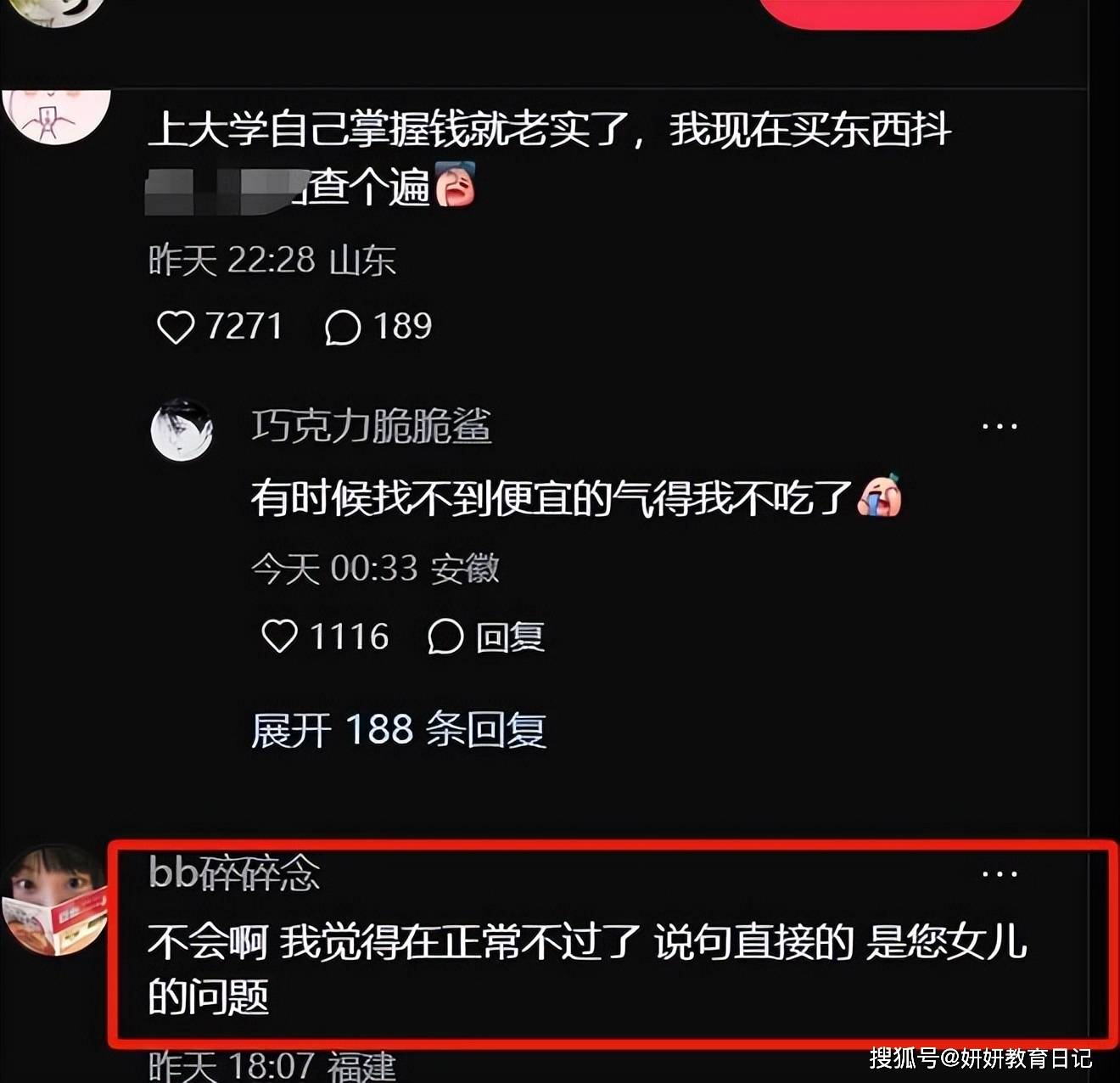The image size is (1120, 1083).
Task: Select the comment starting with 上大学自己掌握钱
Action: pyautogui.click(x=550, y=159)
